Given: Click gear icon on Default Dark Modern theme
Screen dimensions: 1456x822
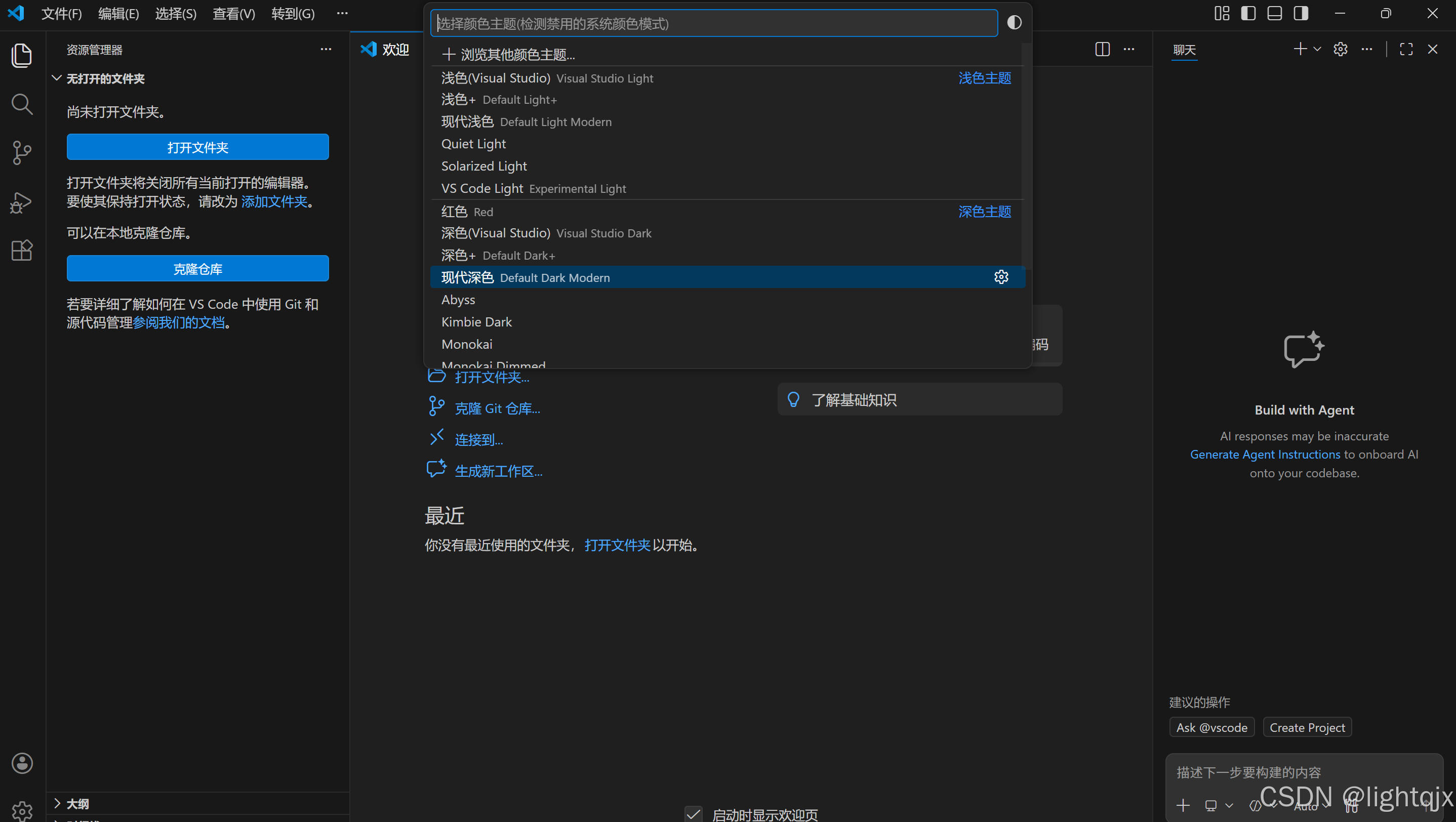Looking at the screenshot, I should pyautogui.click(x=1001, y=277).
